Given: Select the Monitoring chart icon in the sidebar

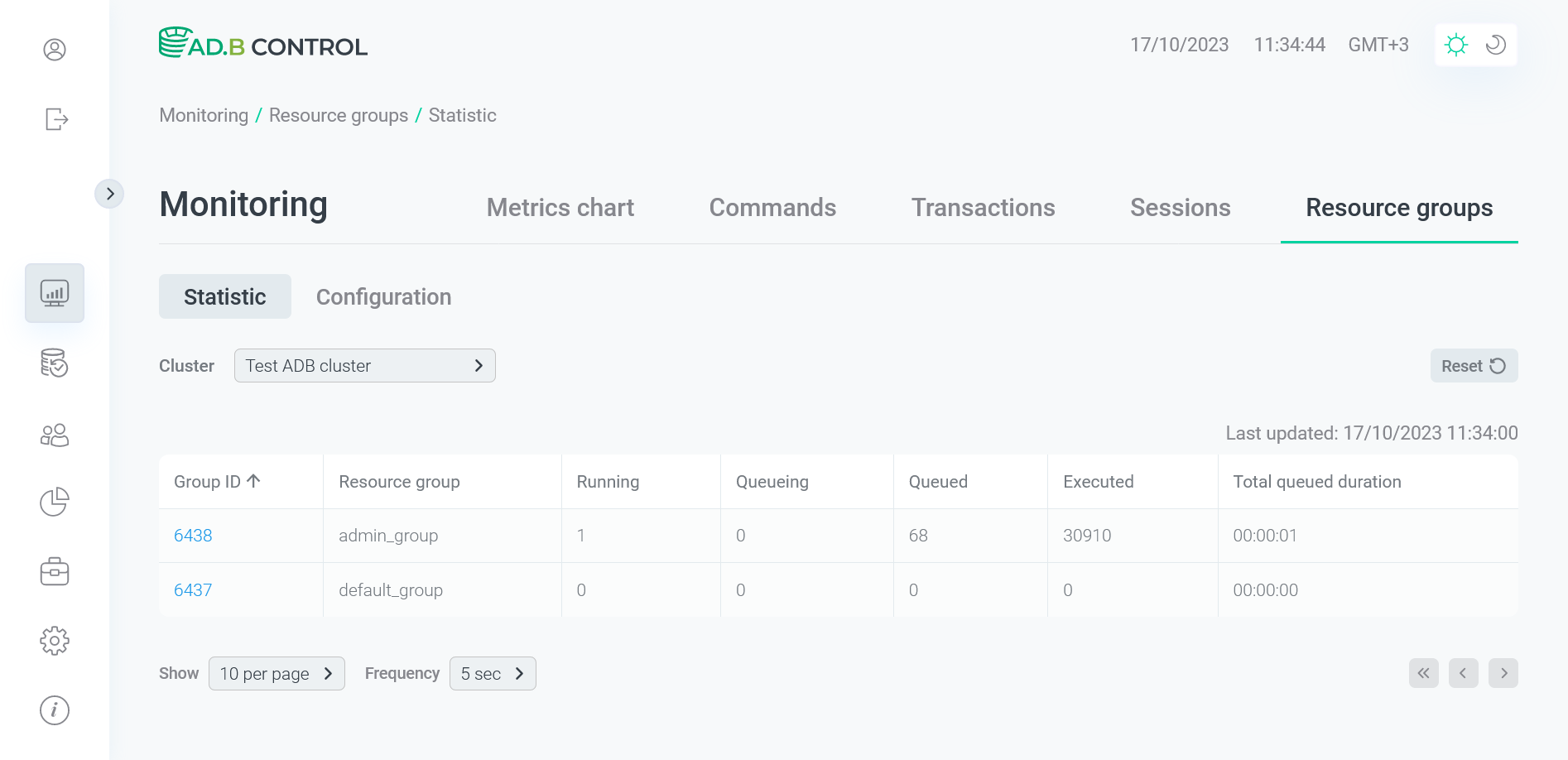Looking at the screenshot, I should pyautogui.click(x=54, y=292).
